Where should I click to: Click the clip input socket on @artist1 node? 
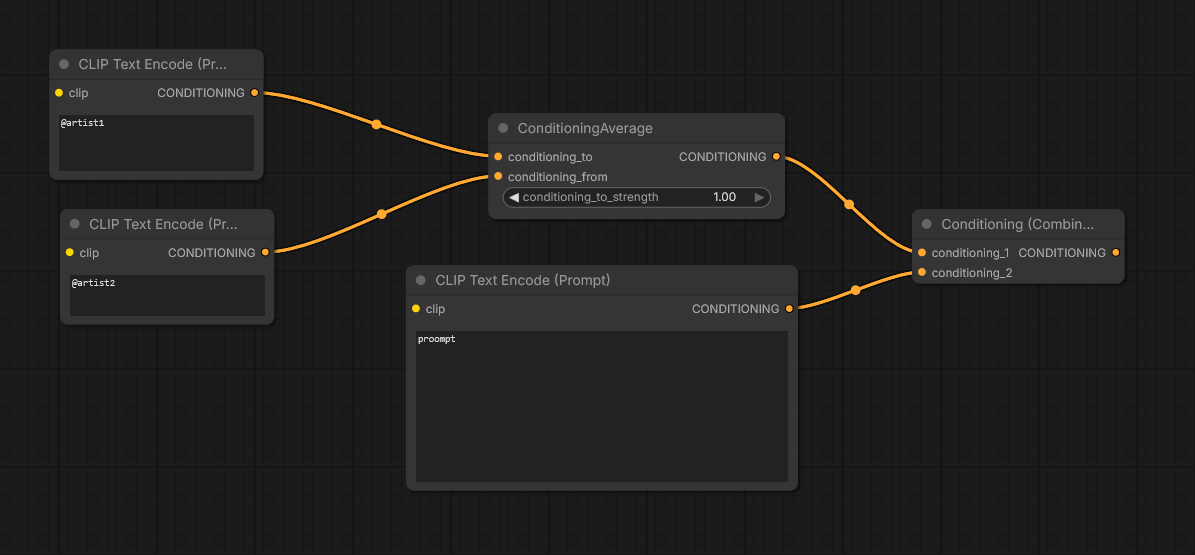(x=59, y=93)
